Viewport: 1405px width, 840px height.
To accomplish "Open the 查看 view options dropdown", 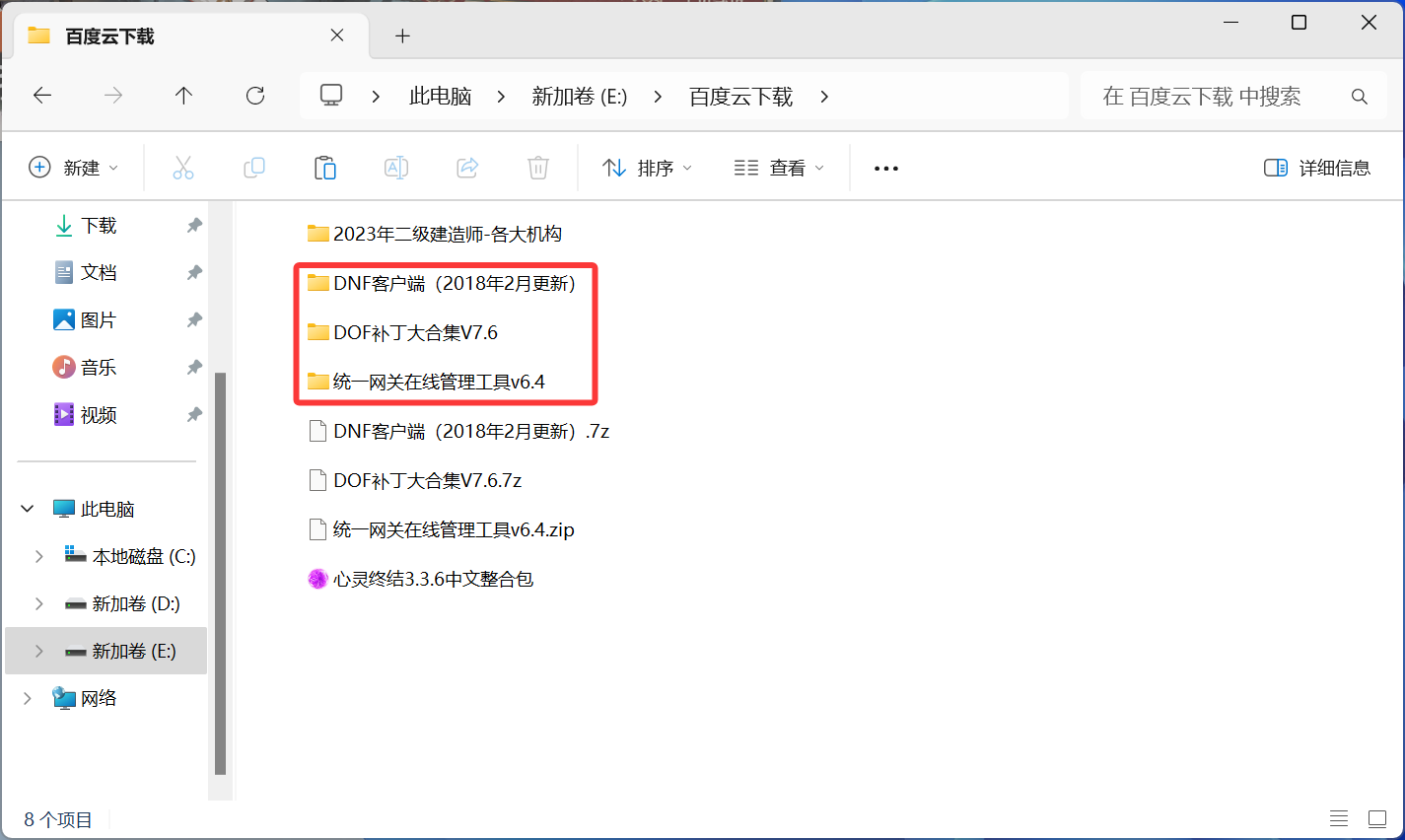I will point(778,167).
